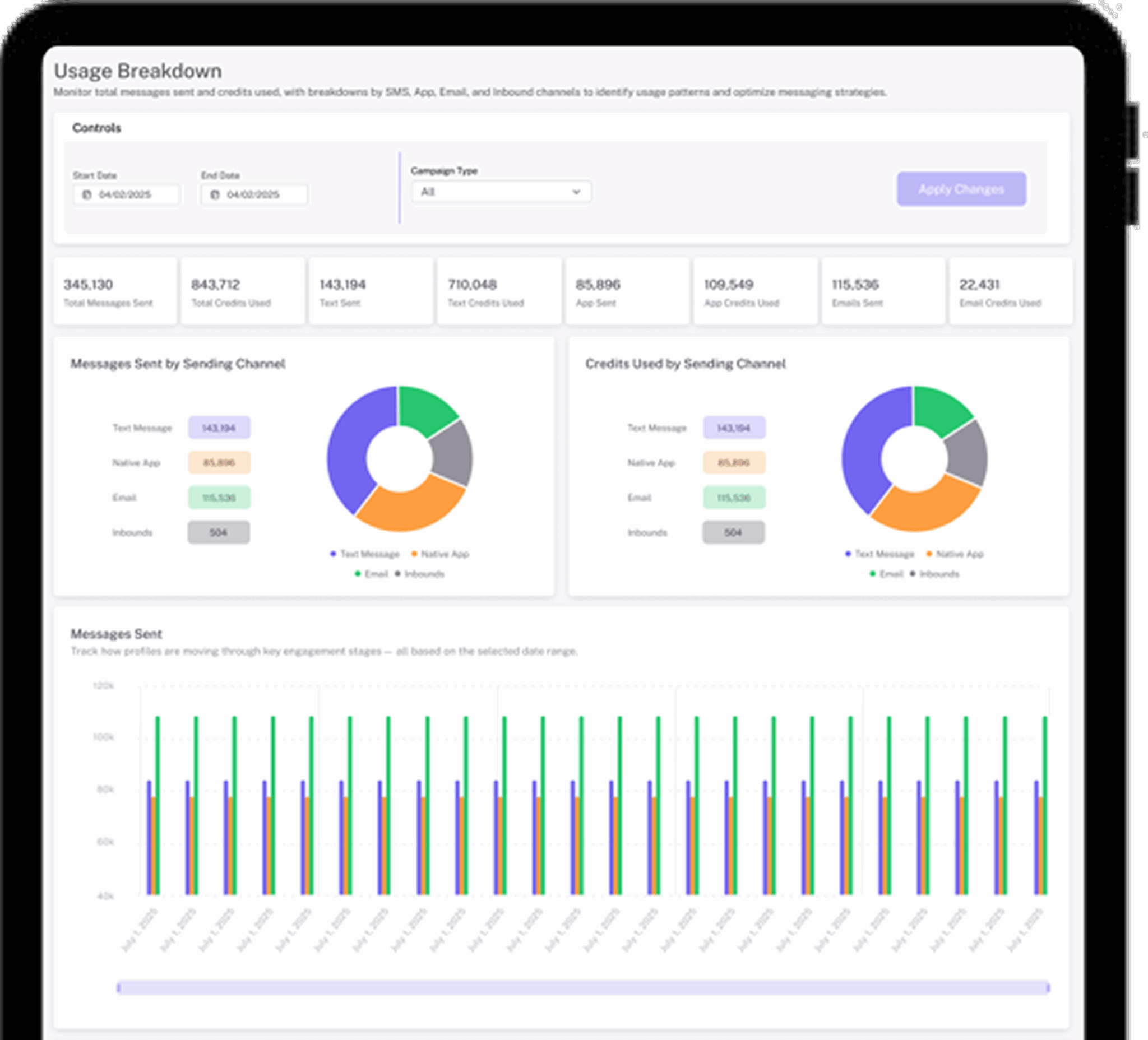Image resolution: width=1148 pixels, height=1040 pixels.
Task: Toggle Text Message legend in Messages Sent chart
Action: coord(365,554)
